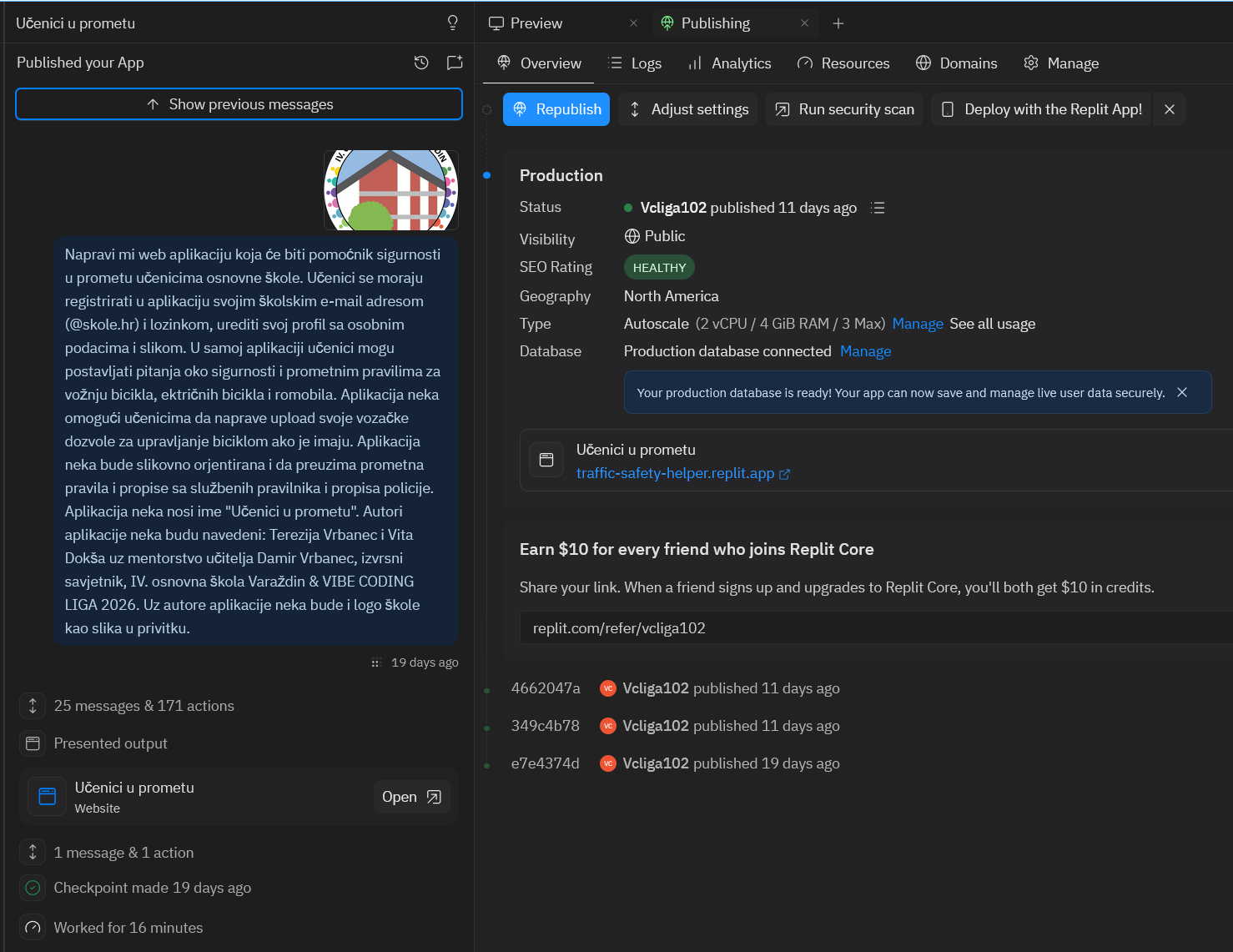This screenshot has width=1233, height=952.
Task: Open the Manage tab
Action: pos(1061,63)
